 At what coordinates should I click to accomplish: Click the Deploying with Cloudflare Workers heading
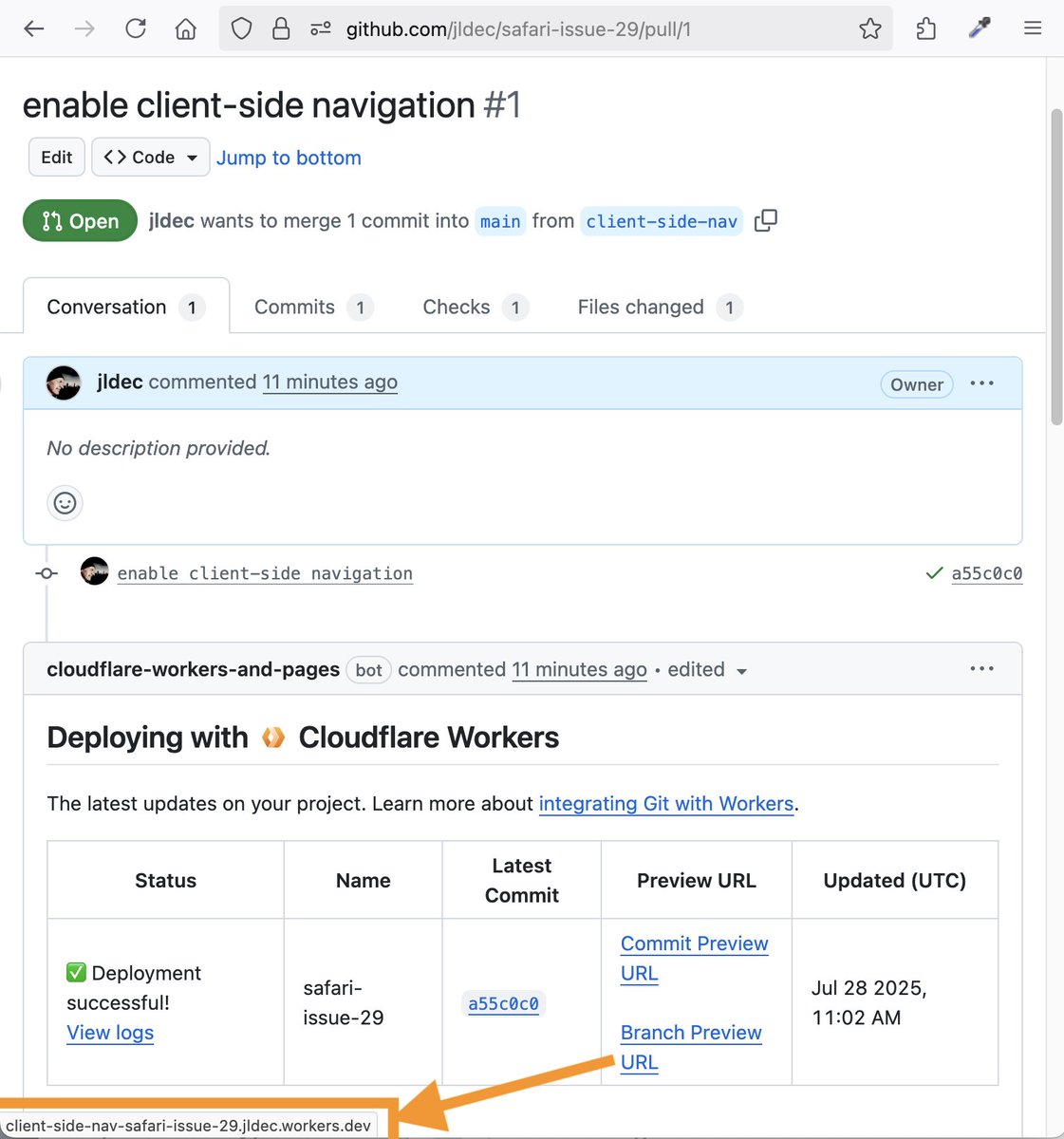(x=303, y=737)
